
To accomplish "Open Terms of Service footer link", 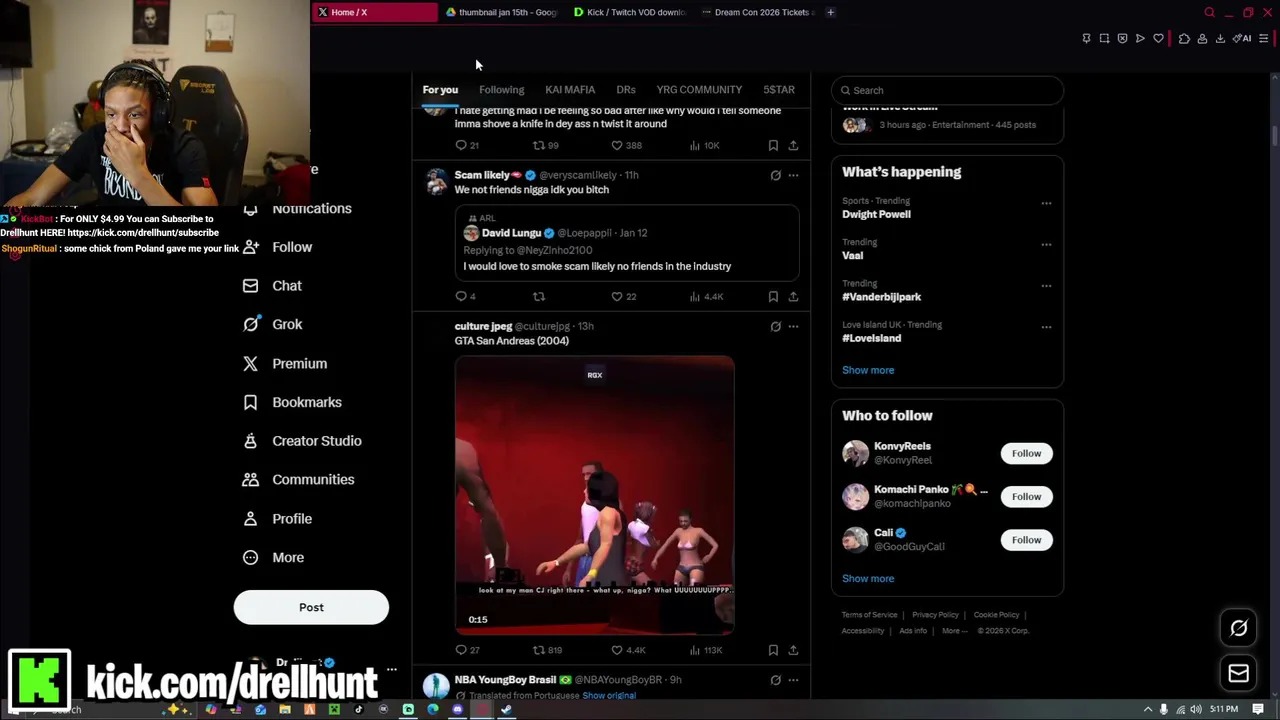I will pos(869,615).
